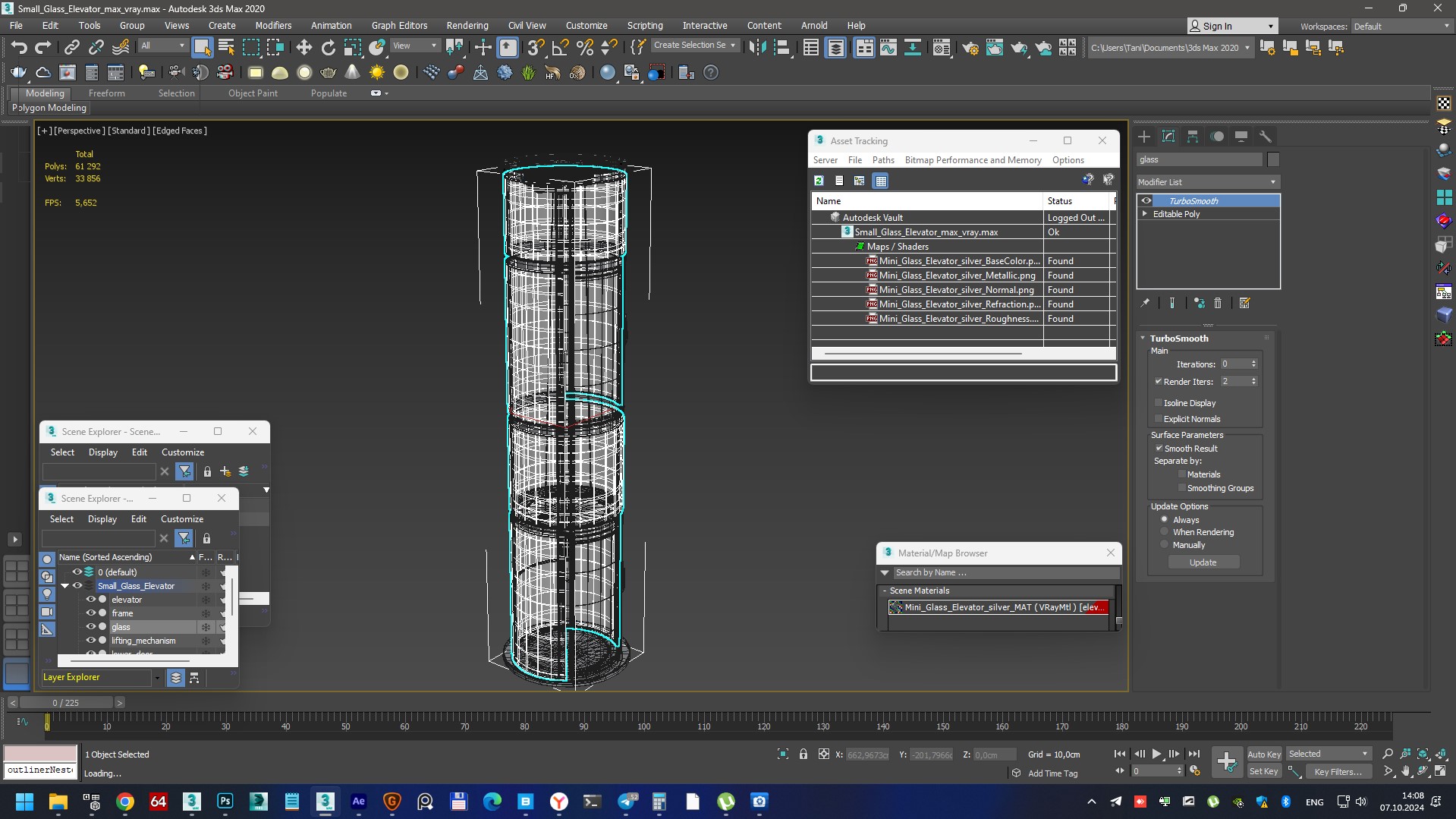Expand the Editable Poly entry

(1145, 214)
